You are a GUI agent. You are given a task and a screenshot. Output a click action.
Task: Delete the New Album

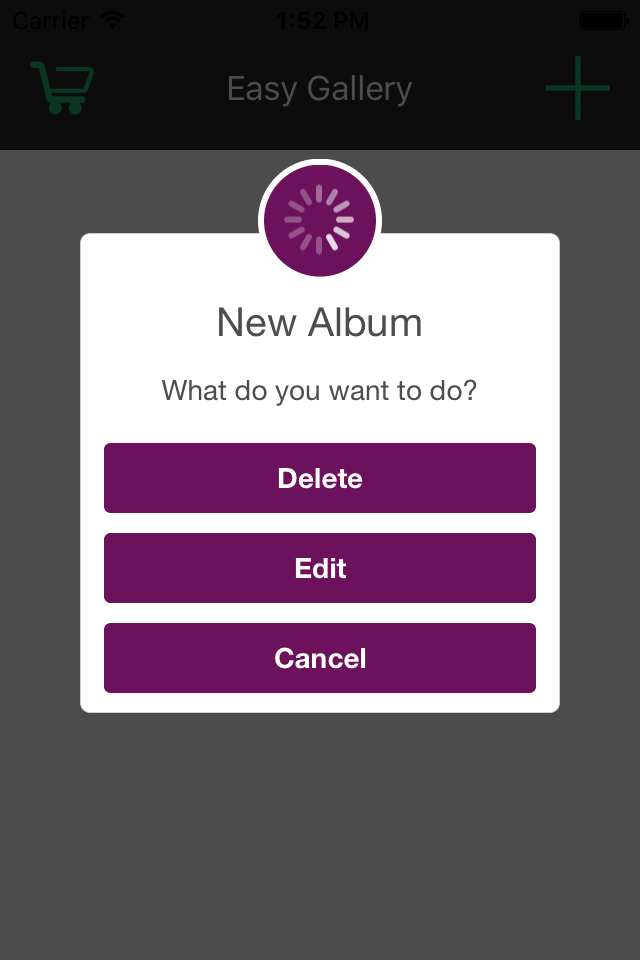(x=320, y=478)
